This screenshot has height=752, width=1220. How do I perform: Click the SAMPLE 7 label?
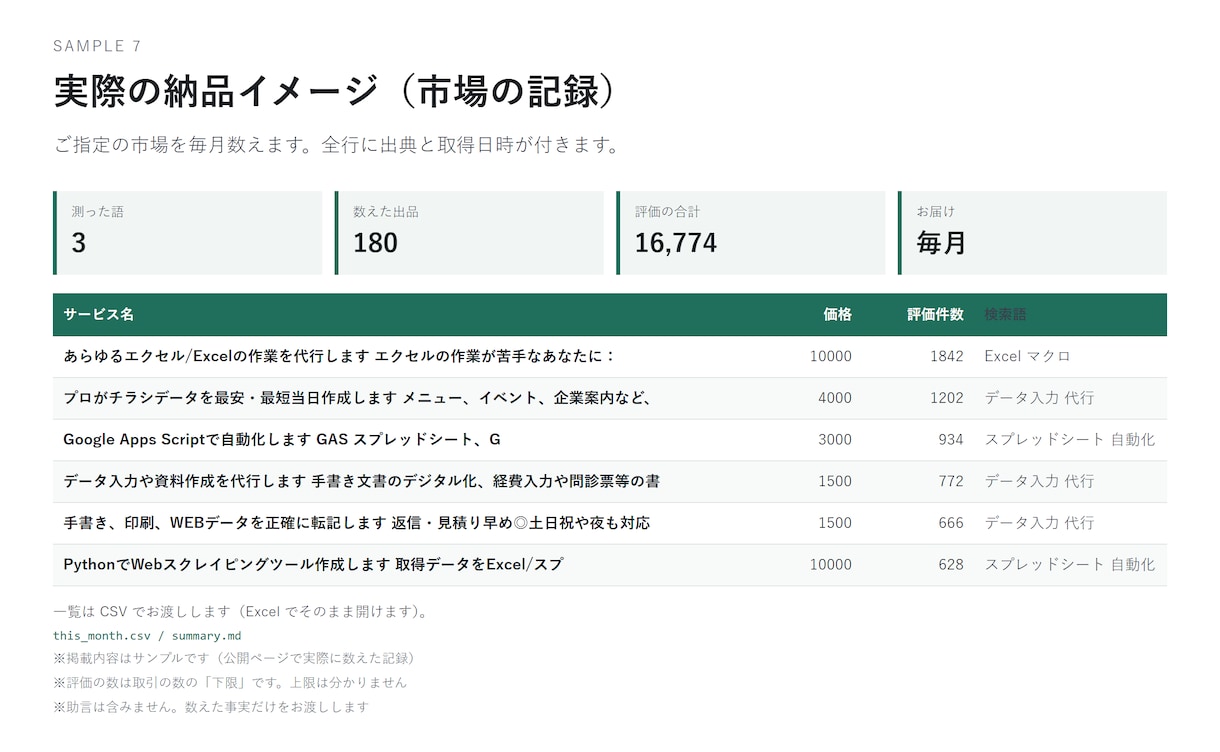click(x=97, y=46)
